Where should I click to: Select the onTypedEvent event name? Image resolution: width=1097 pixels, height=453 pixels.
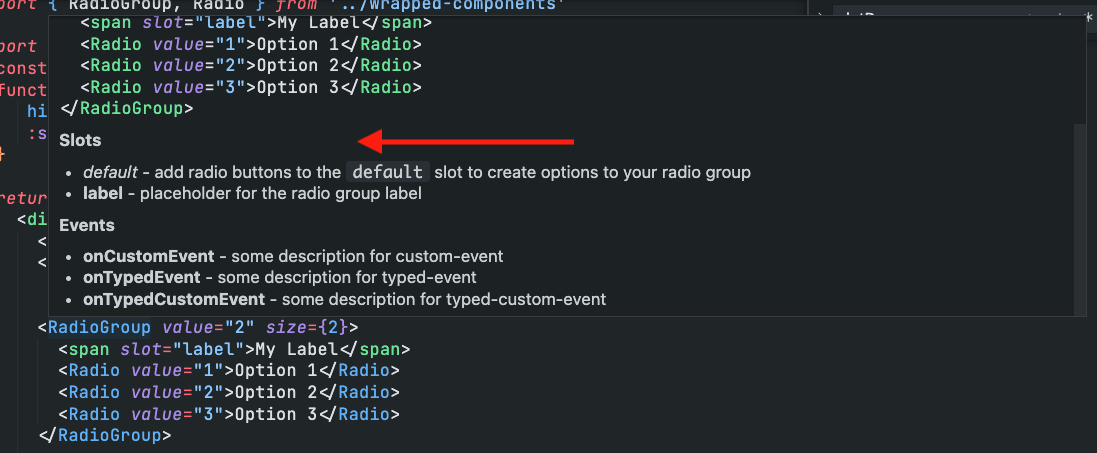pos(141,277)
